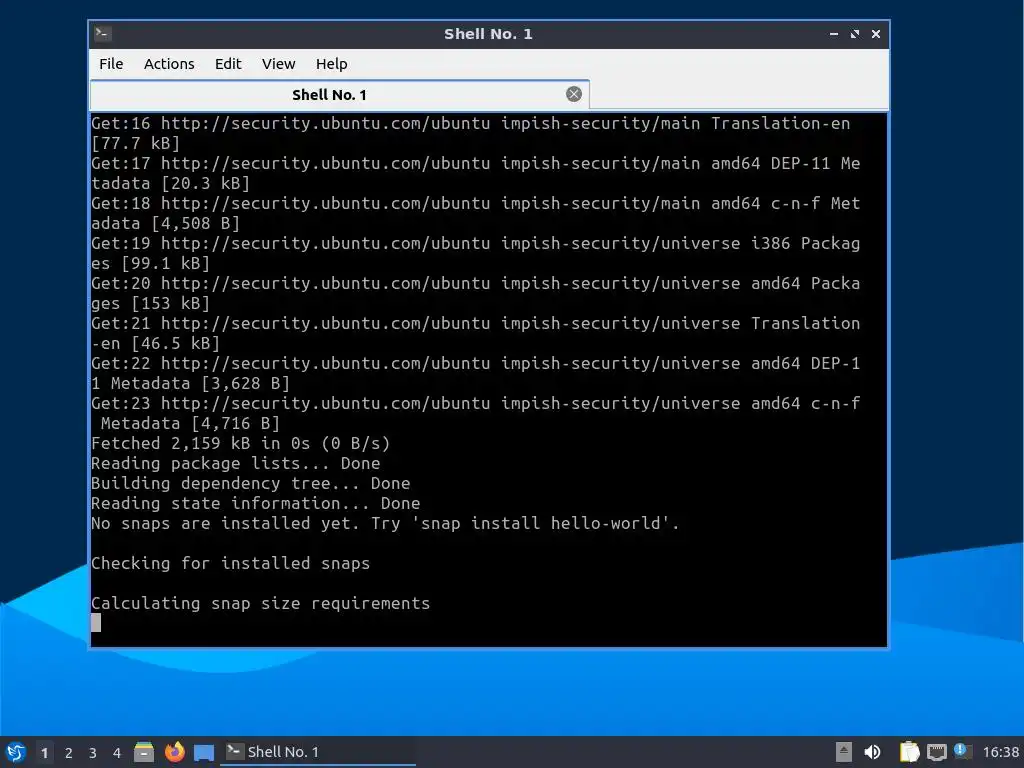Switch to desktop 3
The height and width of the screenshot is (768, 1024).
93,753
